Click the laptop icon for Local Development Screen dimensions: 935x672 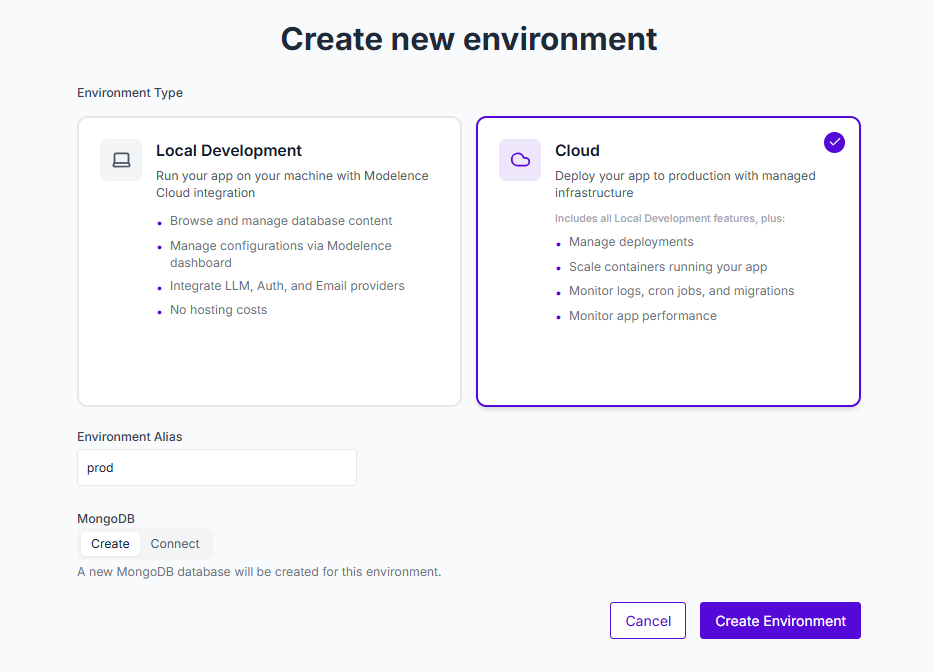(121, 160)
